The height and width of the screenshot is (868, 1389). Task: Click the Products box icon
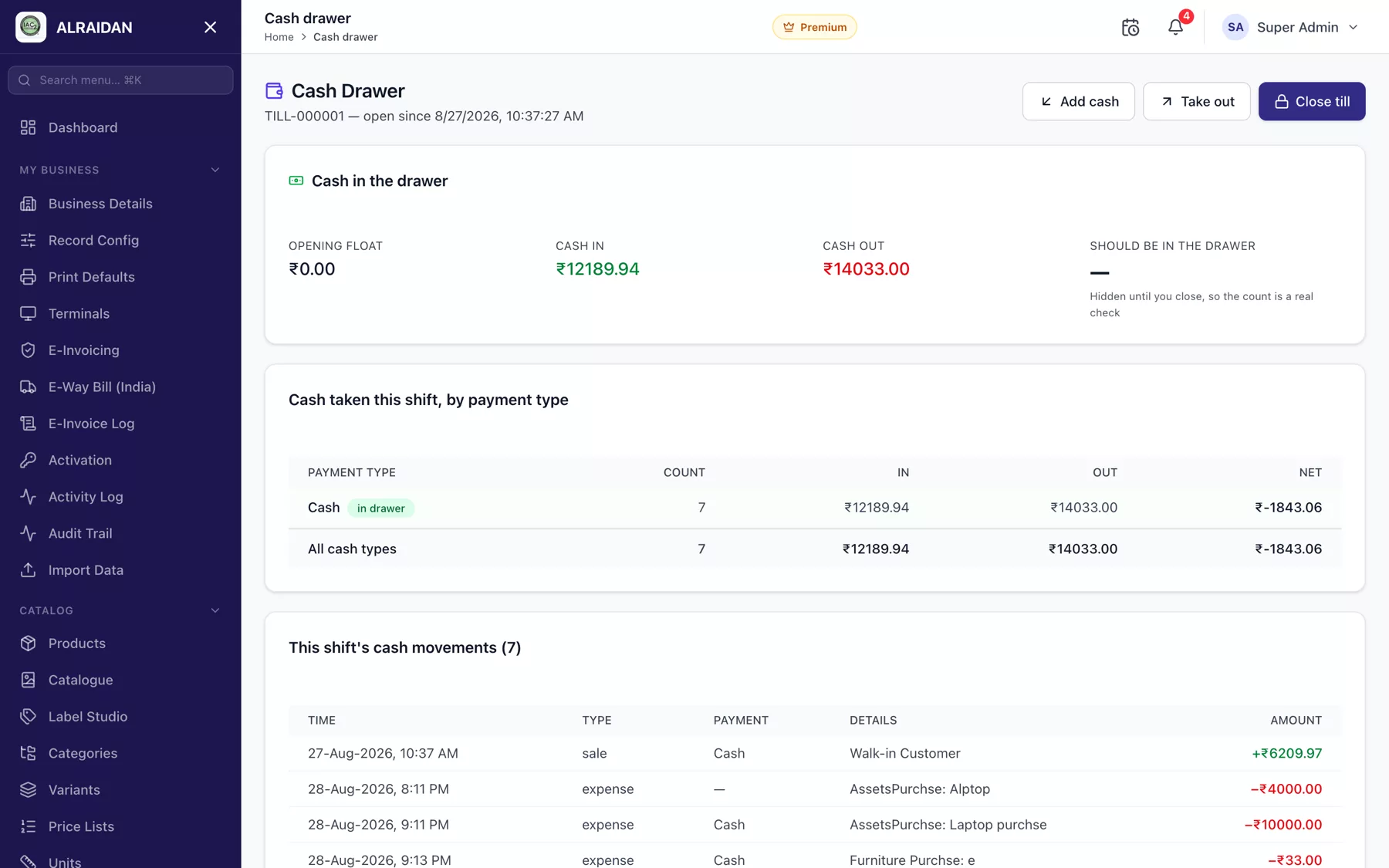click(x=29, y=643)
